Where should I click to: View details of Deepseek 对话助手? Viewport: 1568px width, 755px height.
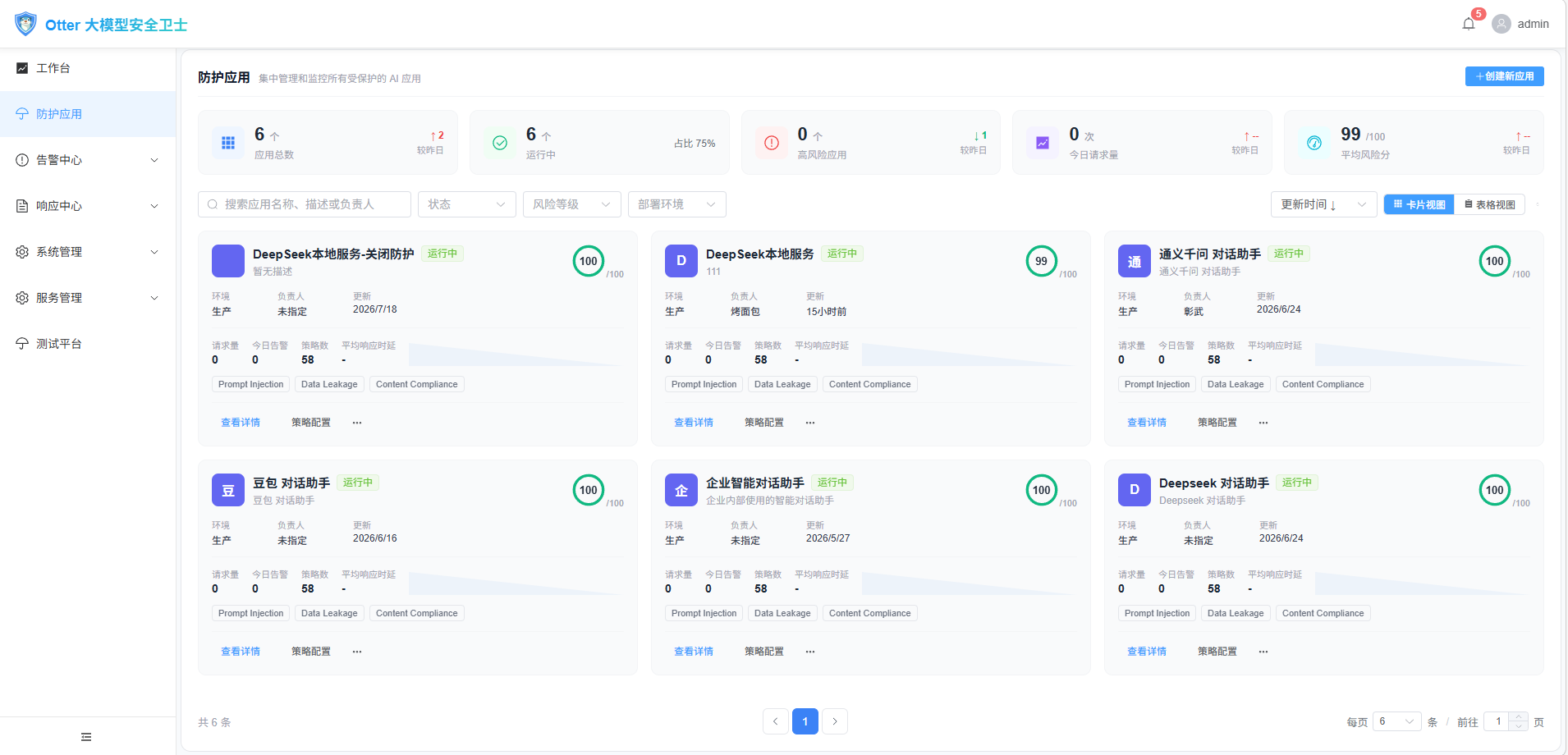click(1147, 652)
